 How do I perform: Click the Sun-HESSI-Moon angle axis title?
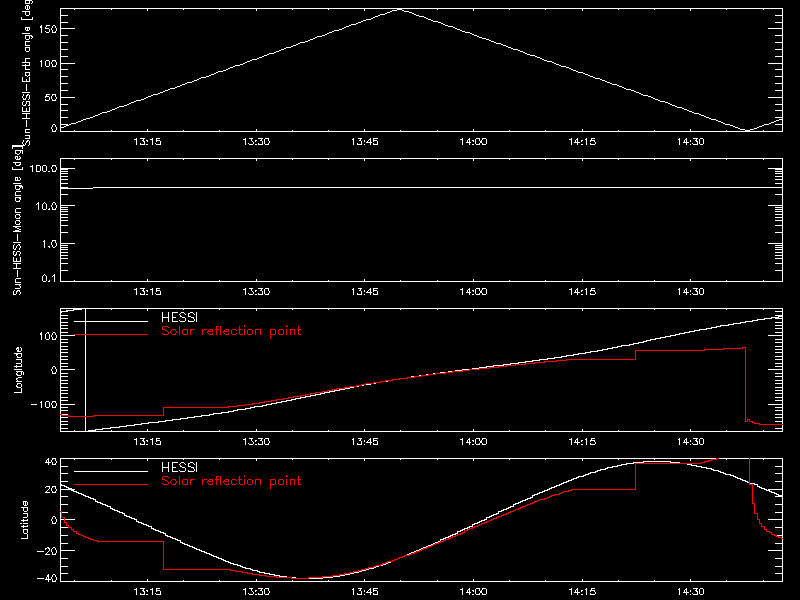coord(17,220)
